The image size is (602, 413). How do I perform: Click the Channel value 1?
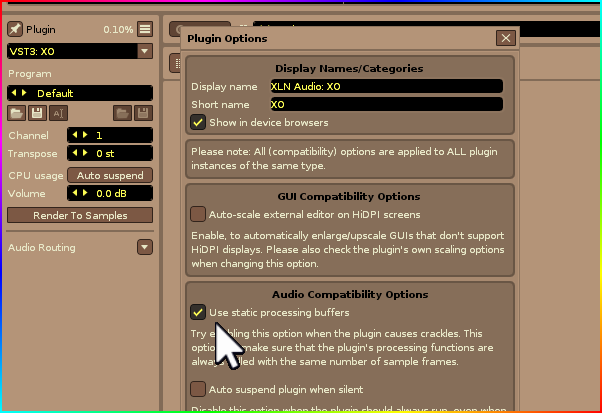(99, 135)
